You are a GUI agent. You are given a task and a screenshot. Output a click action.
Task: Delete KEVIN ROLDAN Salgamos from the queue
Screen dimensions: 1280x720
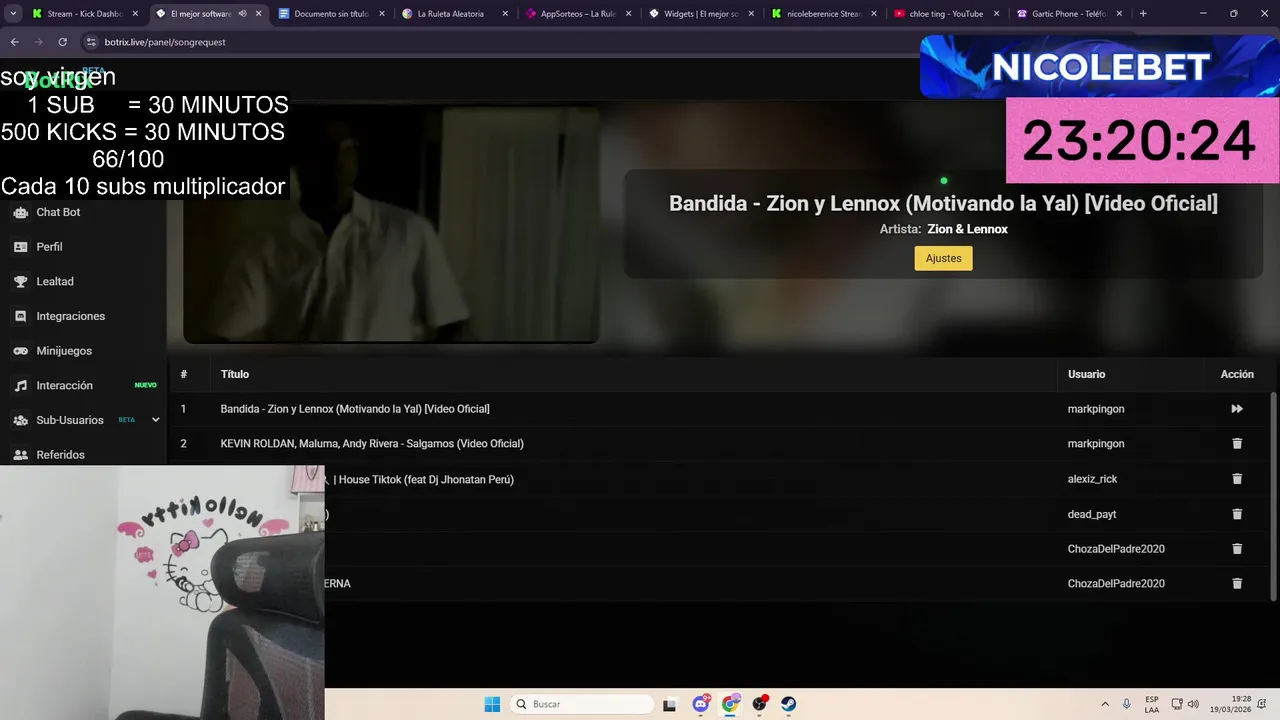pos(1237,444)
